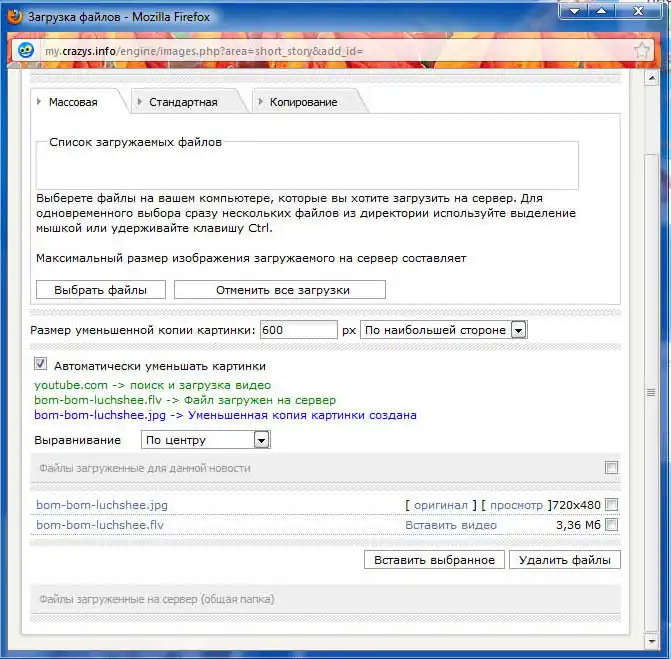Click the Firefox logo icon in title bar
Image resolution: width=671 pixels, height=659 pixels.
[x=15, y=16]
